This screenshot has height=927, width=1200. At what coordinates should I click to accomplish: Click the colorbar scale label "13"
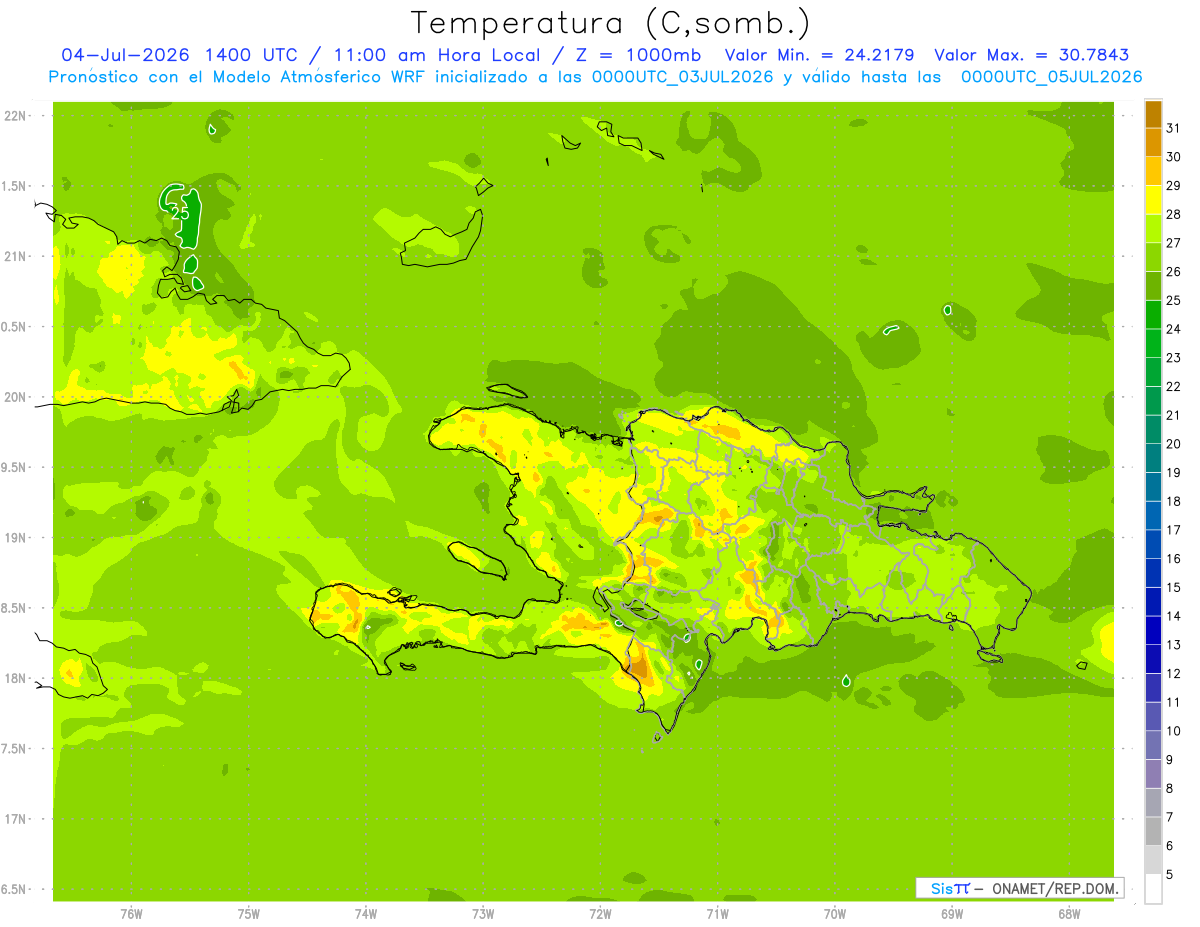pyautogui.click(x=1174, y=645)
